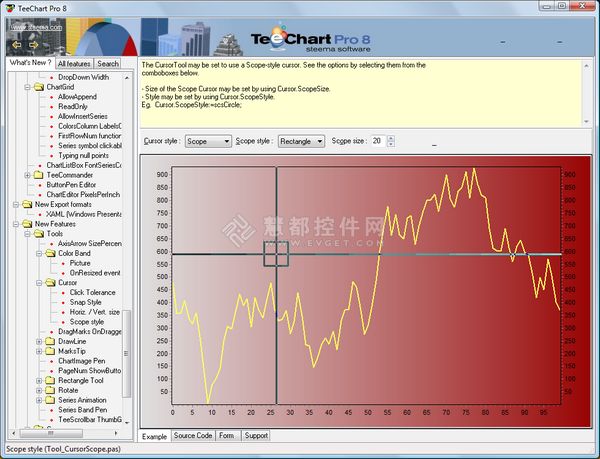Decrease Scope size with down spinner
Image resolution: width=600 pixels, height=459 pixels.
391,144
